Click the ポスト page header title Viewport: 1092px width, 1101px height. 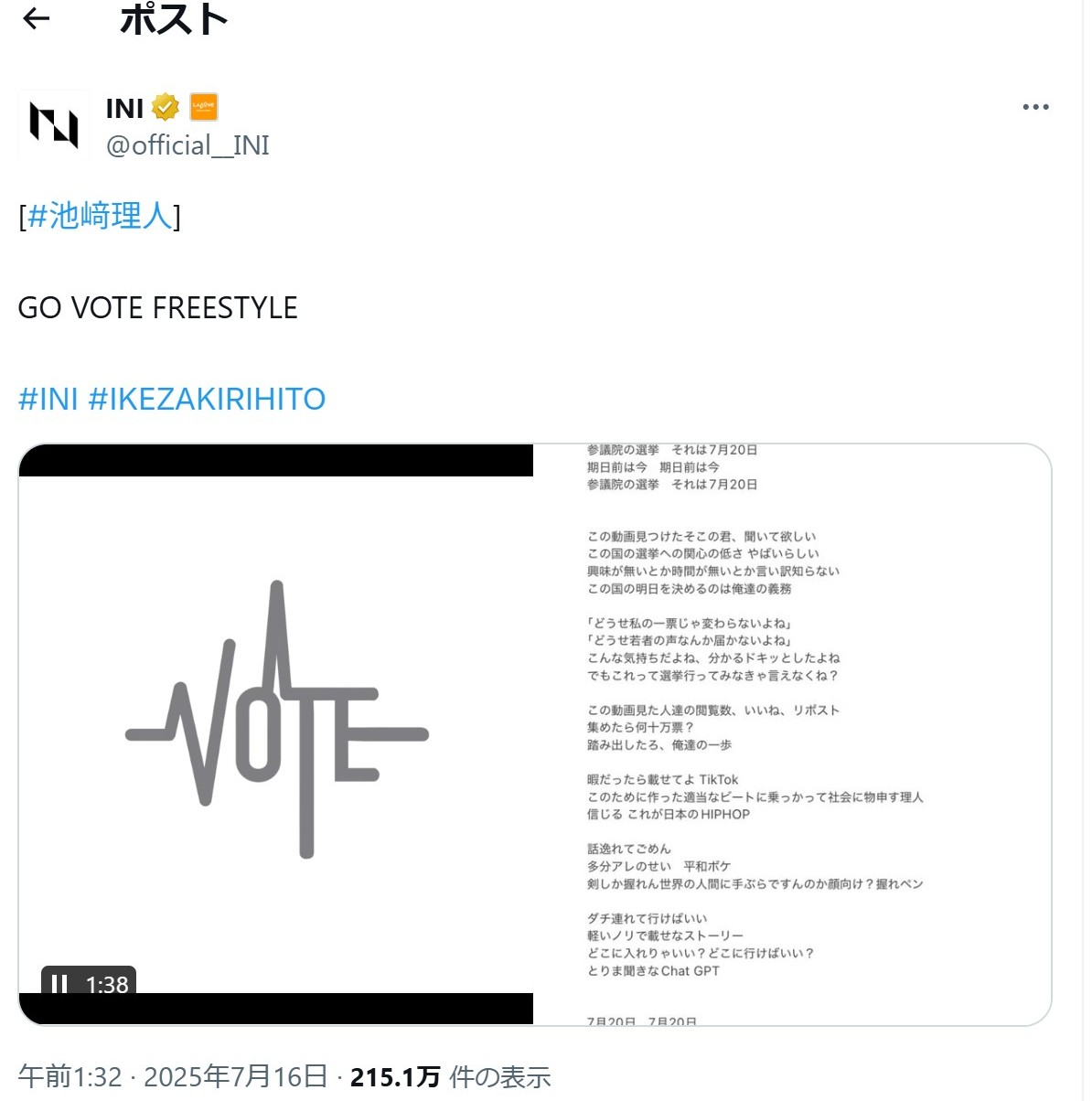174,19
